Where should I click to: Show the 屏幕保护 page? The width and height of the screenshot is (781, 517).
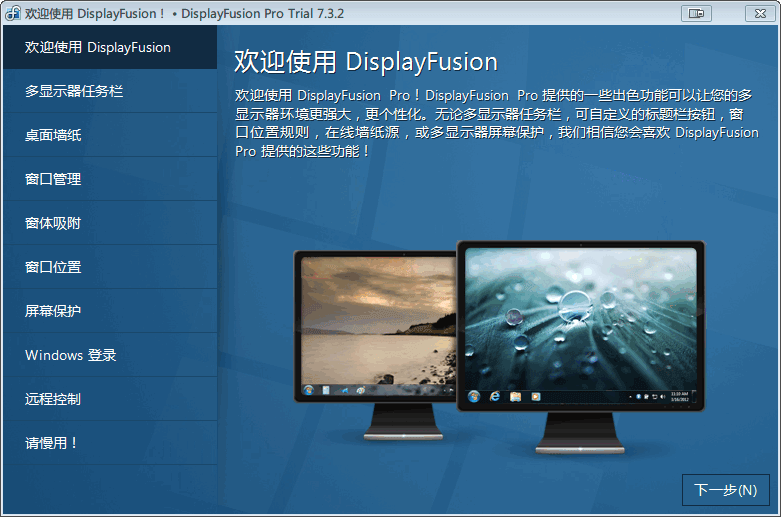(x=109, y=311)
